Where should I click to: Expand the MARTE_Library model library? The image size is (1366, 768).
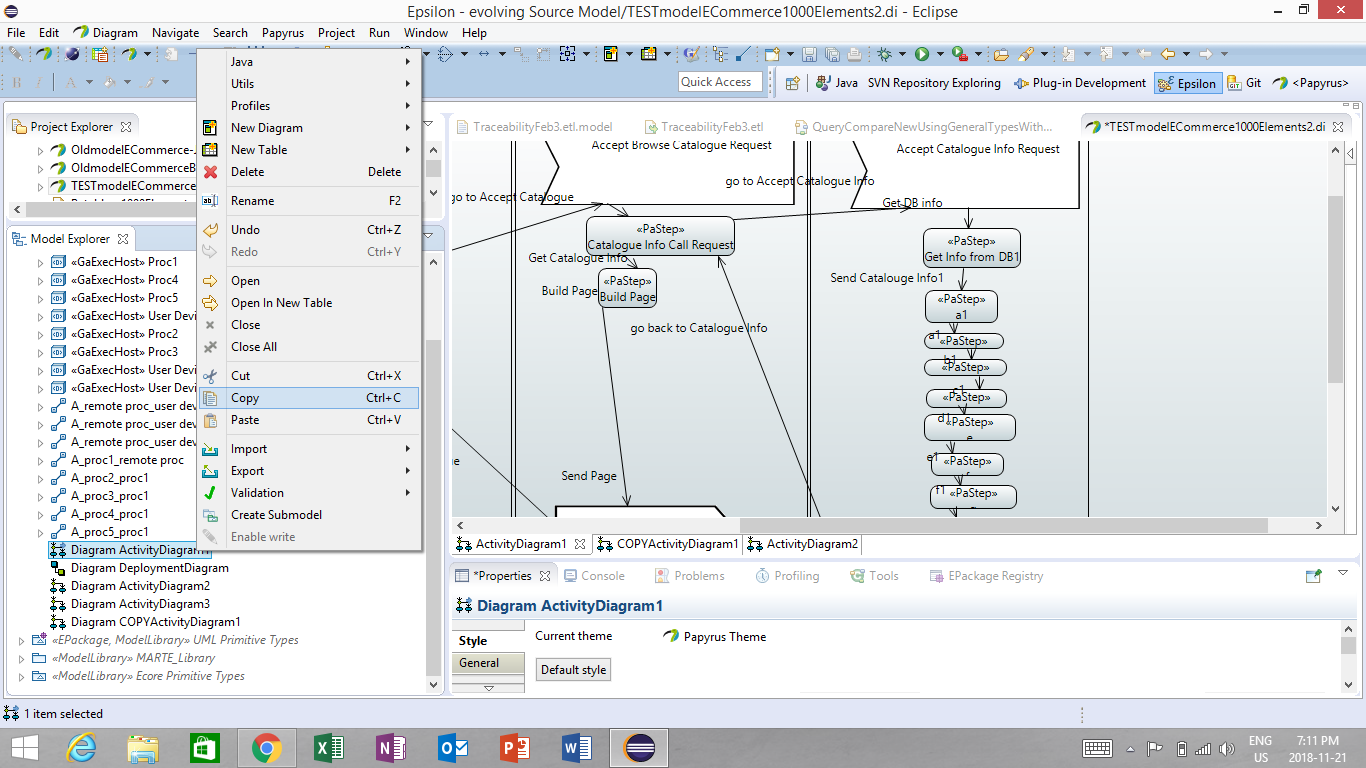coord(21,658)
